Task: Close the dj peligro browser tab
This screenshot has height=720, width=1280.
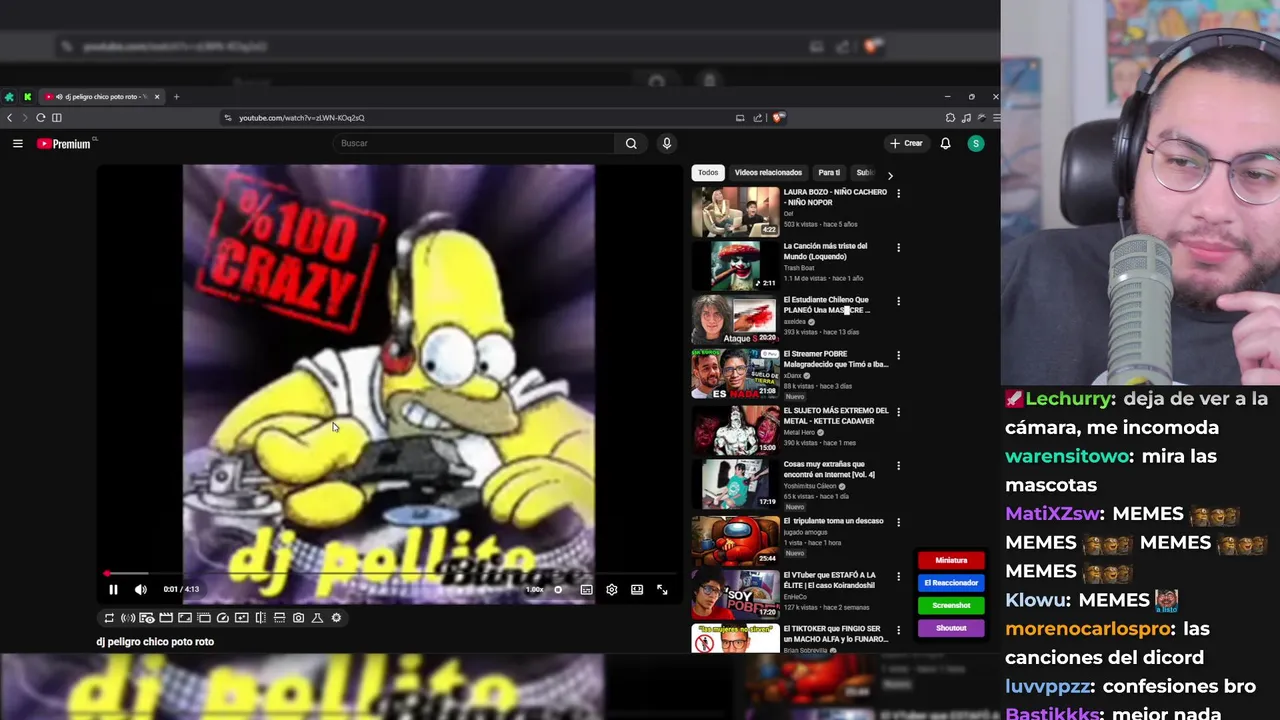Action: 157,97
